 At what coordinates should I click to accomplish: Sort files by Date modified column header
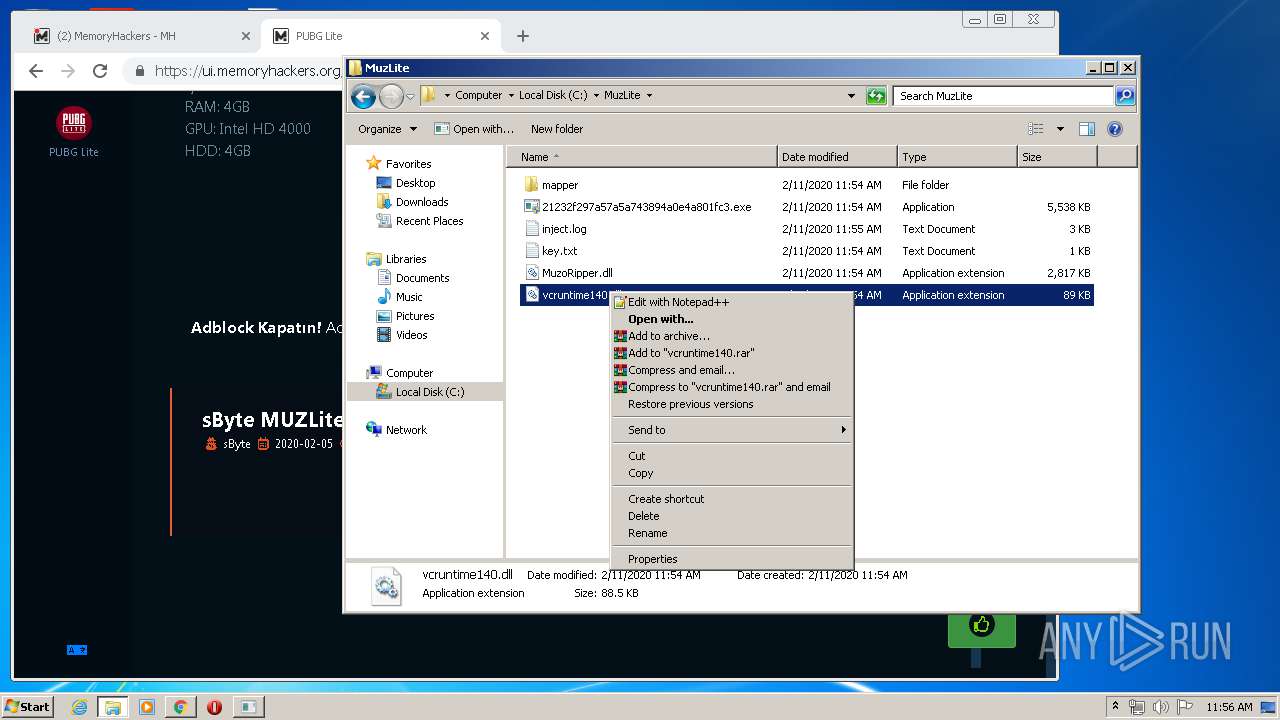click(837, 157)
